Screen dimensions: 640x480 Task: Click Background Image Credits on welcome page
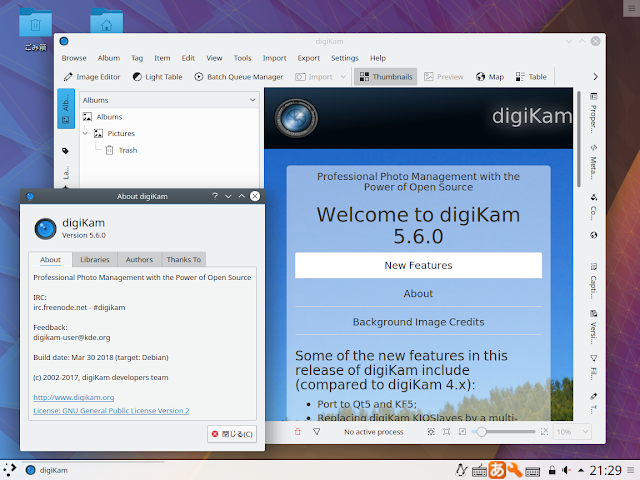tap(418, 322)
